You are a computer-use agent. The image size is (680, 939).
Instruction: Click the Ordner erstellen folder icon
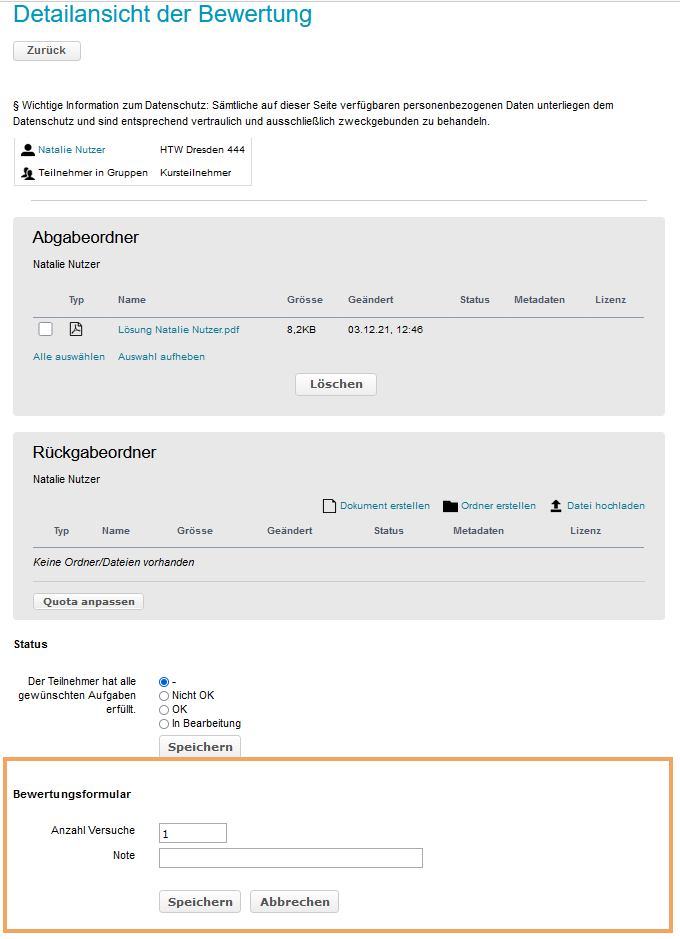(450, 506)
